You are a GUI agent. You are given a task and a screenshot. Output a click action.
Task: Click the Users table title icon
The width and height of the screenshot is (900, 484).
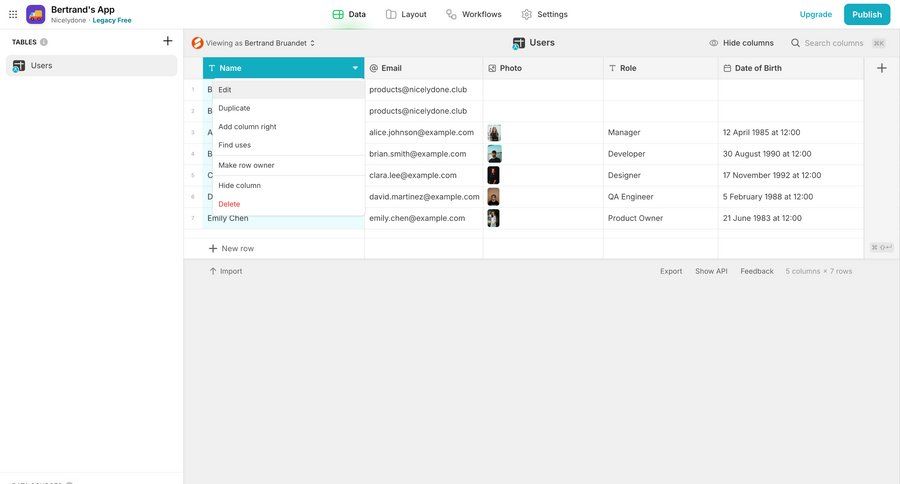(x=519, y=43)
